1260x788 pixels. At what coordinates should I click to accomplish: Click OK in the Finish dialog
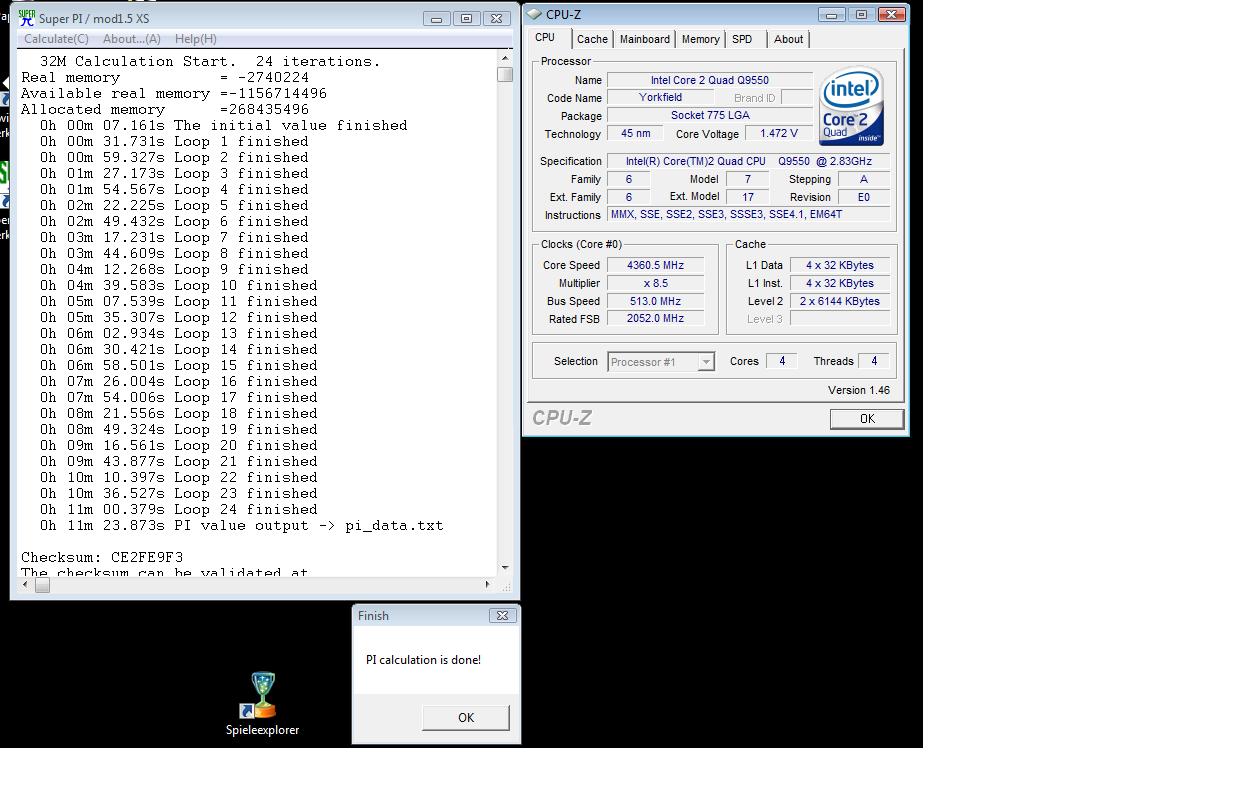point(466,717)
